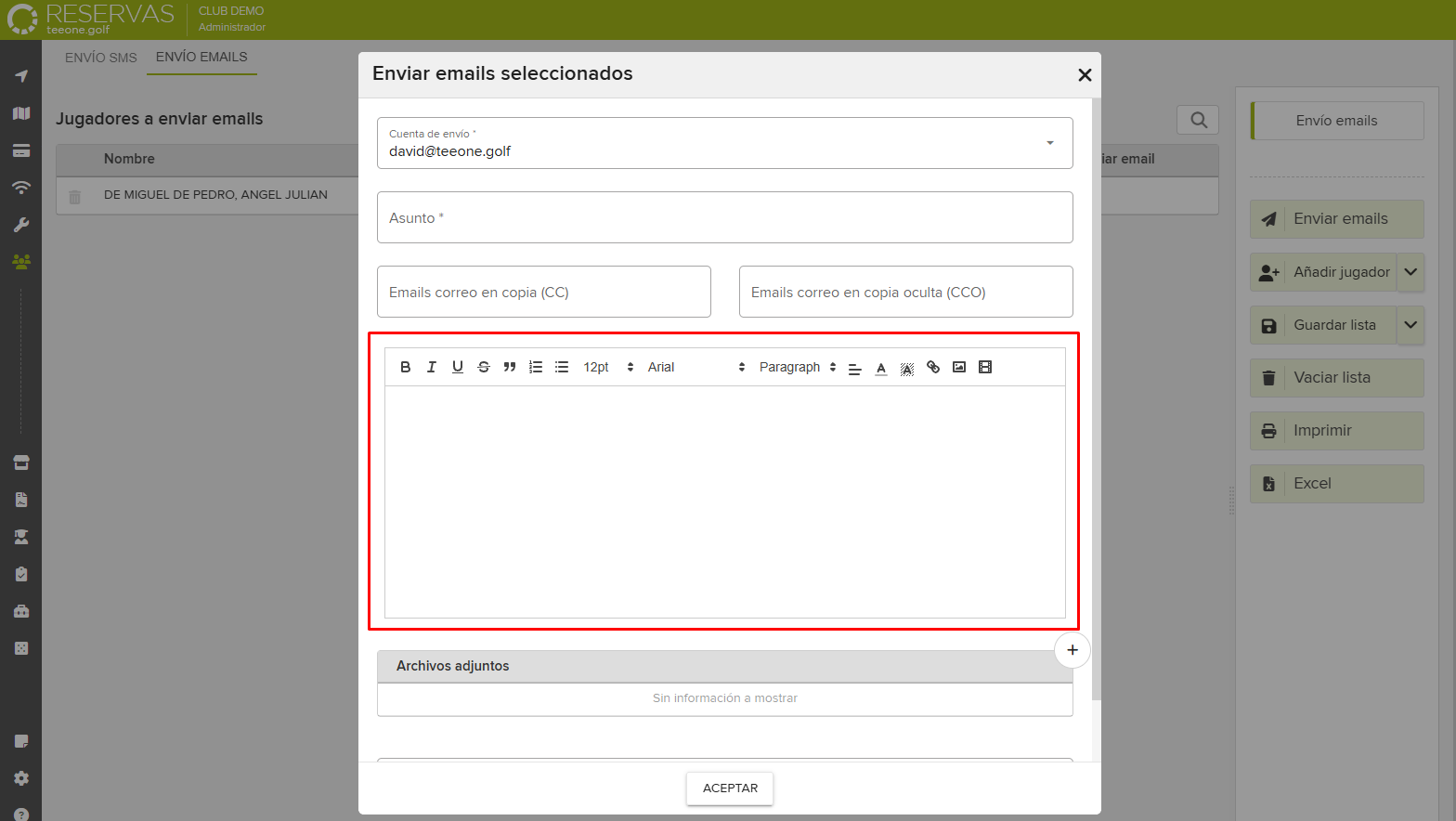Choose the text background color
Image resolution: width=1456 pixels, height=821 pixels.
[x=907, y=368]
